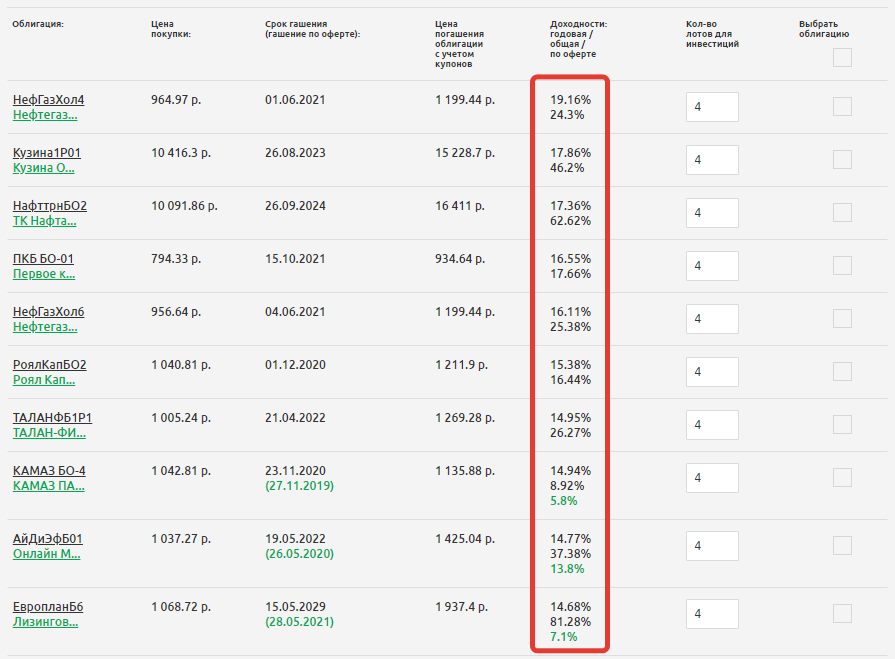Mark the ПКБ БО-01 bond checkbox
Screen dimensions: 895x659
point(842,266)
